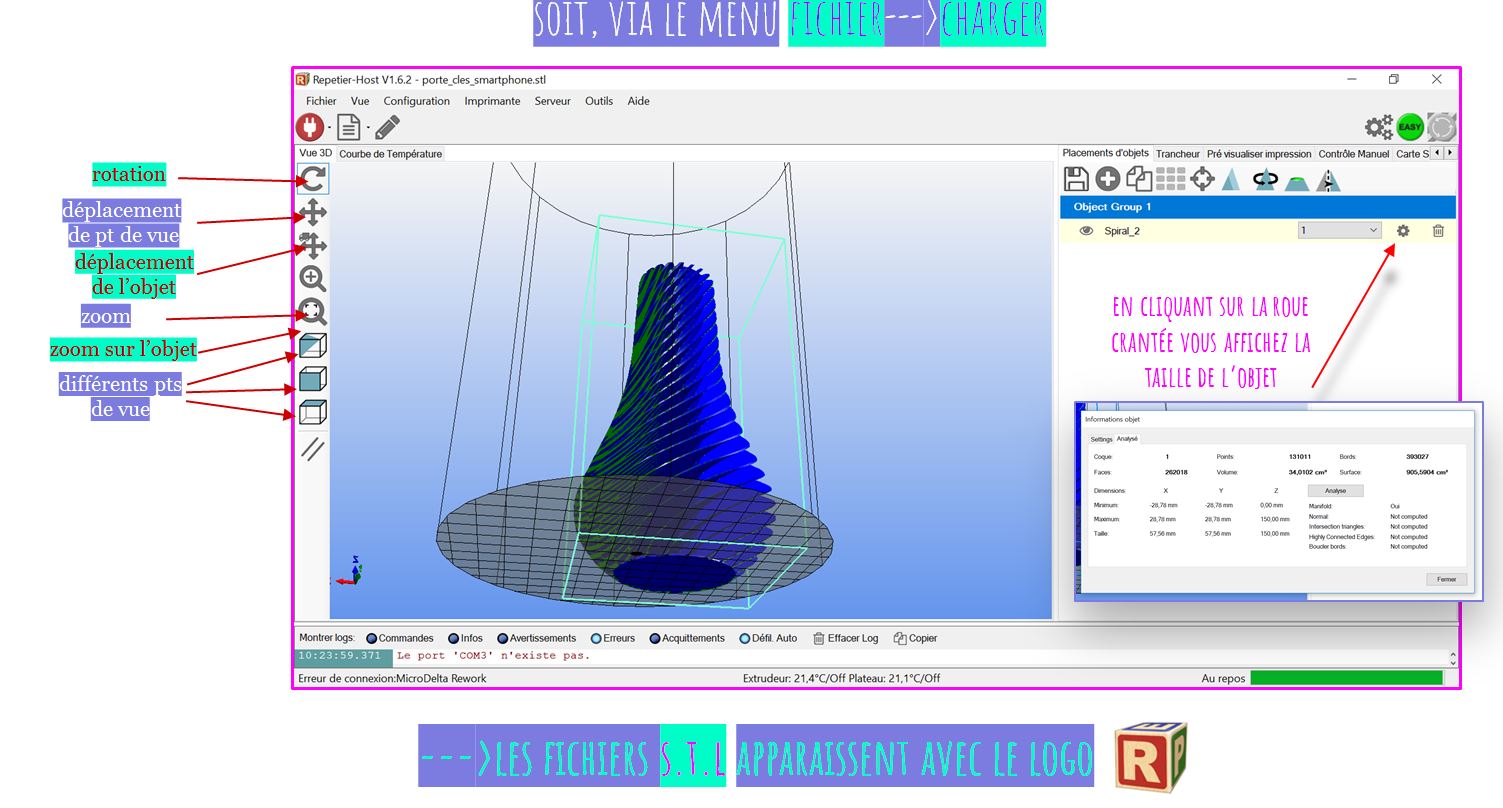Screen dimensions: 1503x808
Task: Click the add object plus icon
Action: pyautogui.click(x=1107, y=179)
